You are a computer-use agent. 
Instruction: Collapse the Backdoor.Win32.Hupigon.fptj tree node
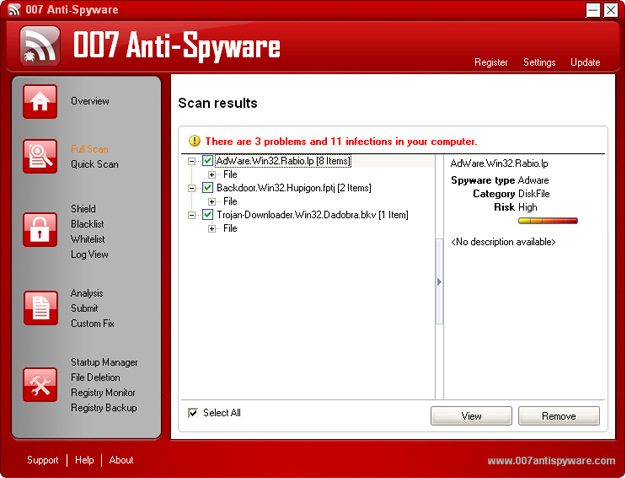pyautogui.click(x=192, y=188)
